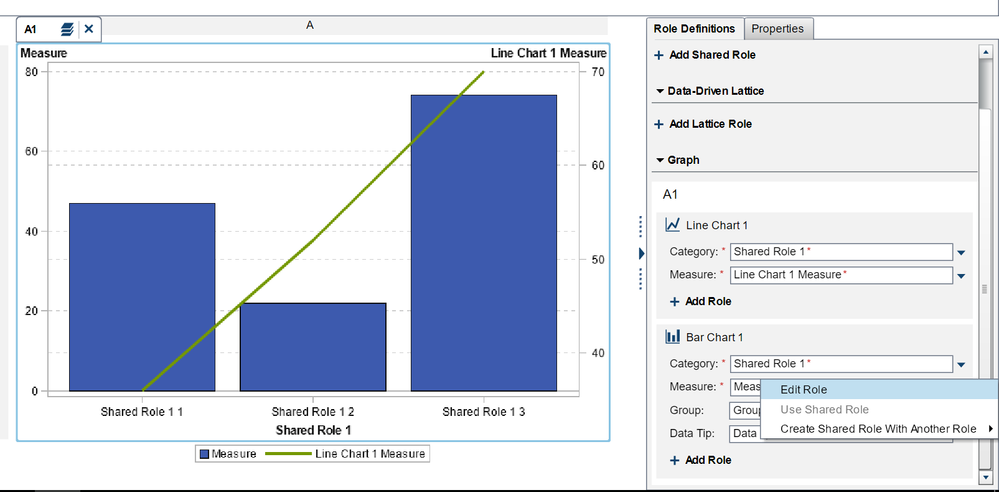Click the Line Chart 1 icon

(x=672, y=225)
